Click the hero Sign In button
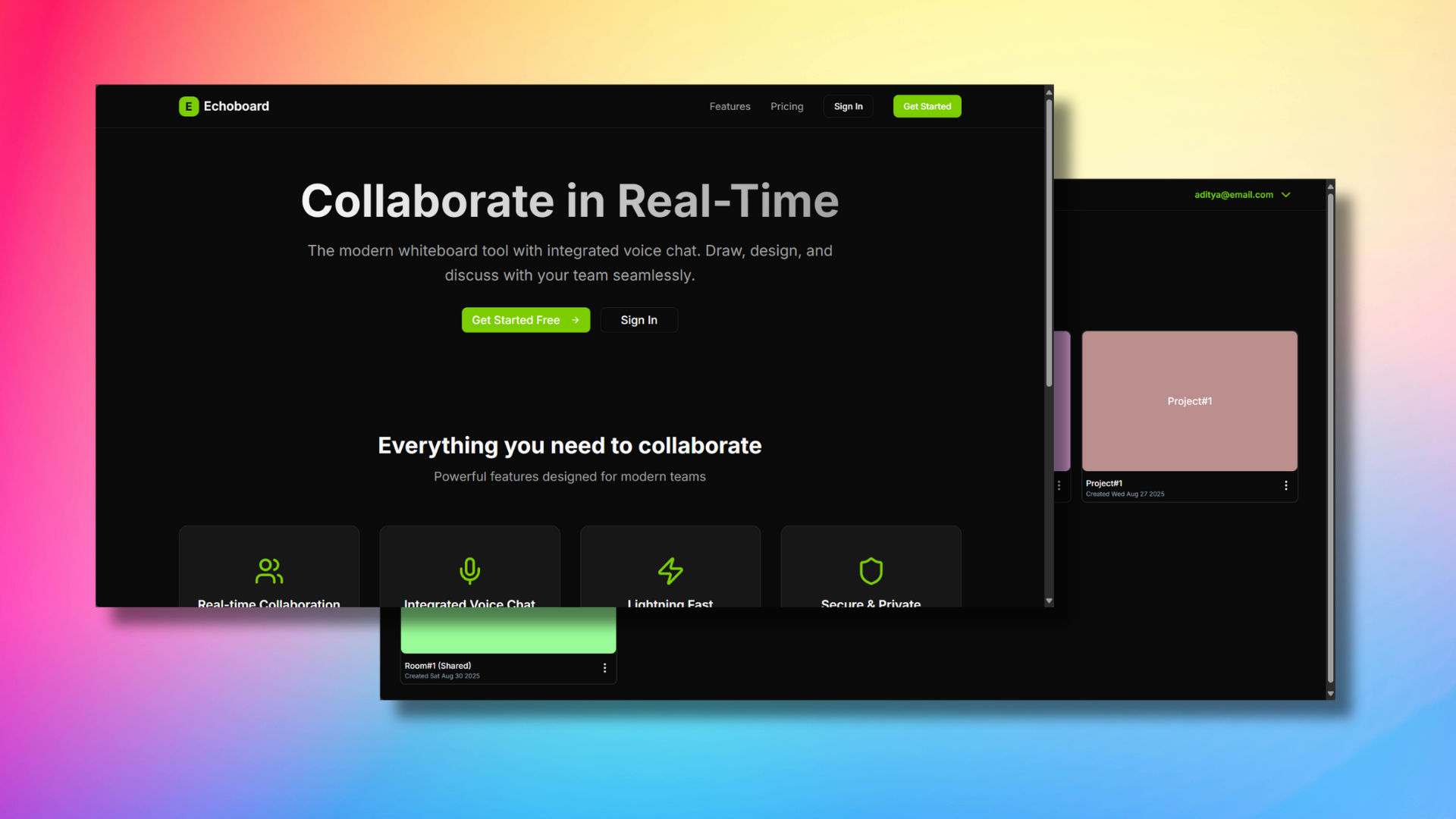The image size is (1456, 819). [639, 320]
